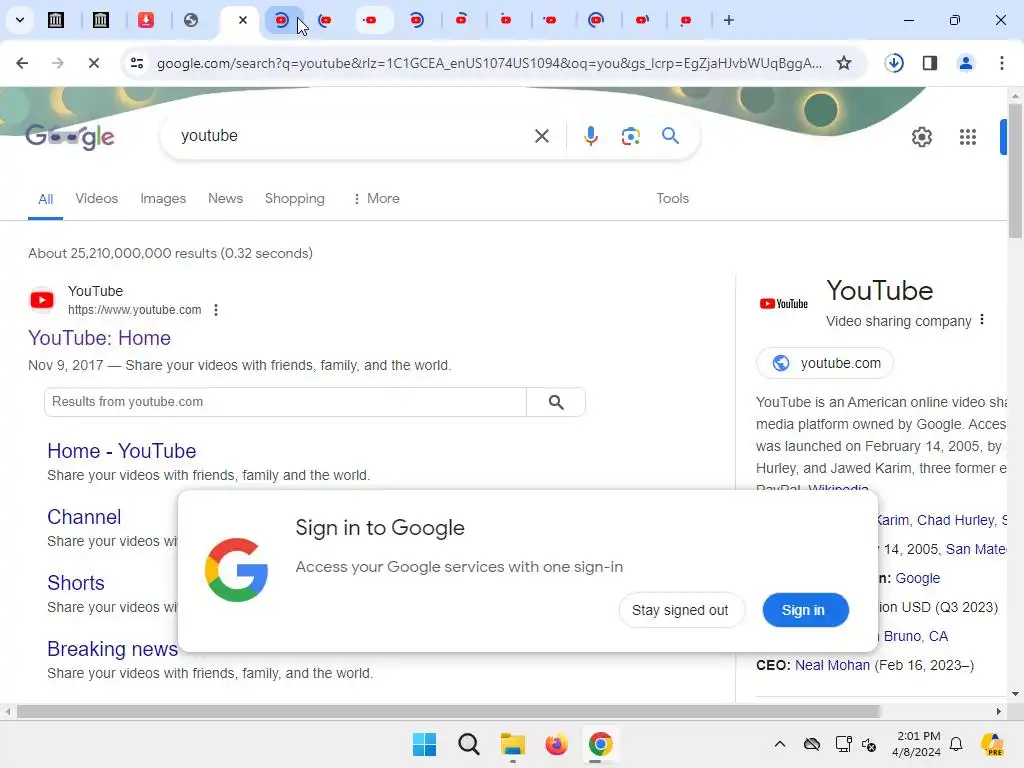
Task: Click the Chad Hurley founder link
Action: pos(955,520)
